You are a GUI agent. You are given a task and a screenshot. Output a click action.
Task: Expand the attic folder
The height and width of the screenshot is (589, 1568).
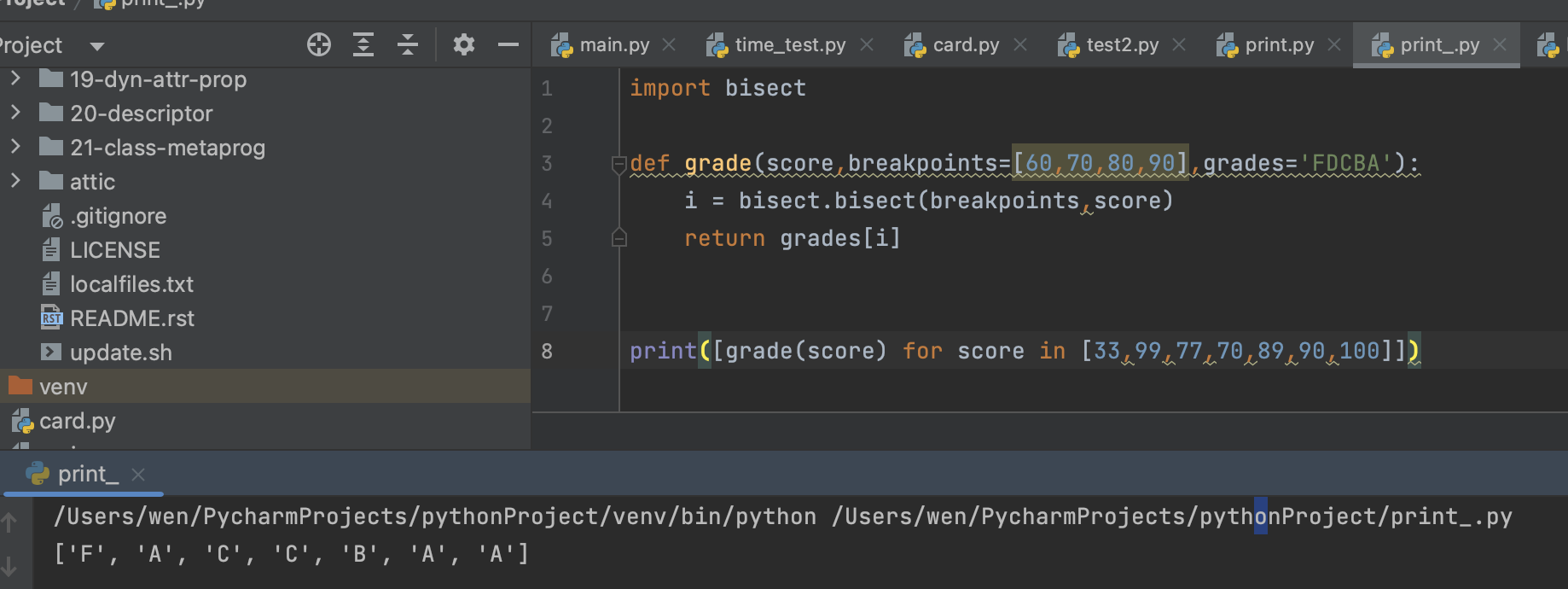(15, 181)
